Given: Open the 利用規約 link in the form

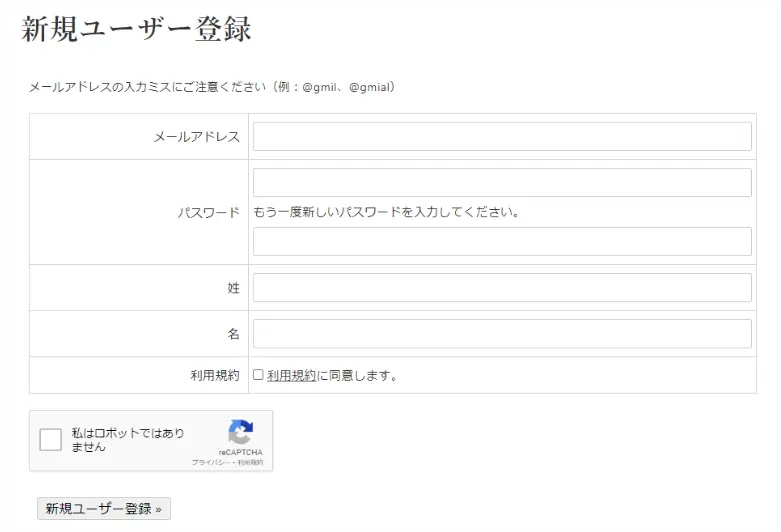Looking at the screenshot, I should click(x=291, y=376).
